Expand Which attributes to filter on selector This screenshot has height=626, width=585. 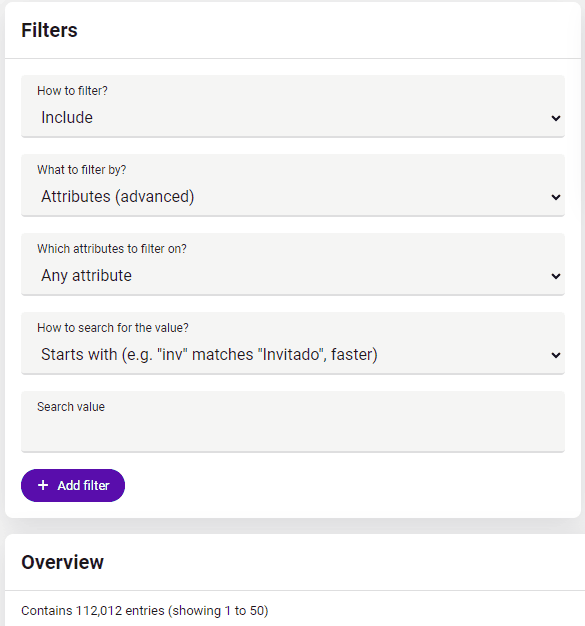point(293,264)
